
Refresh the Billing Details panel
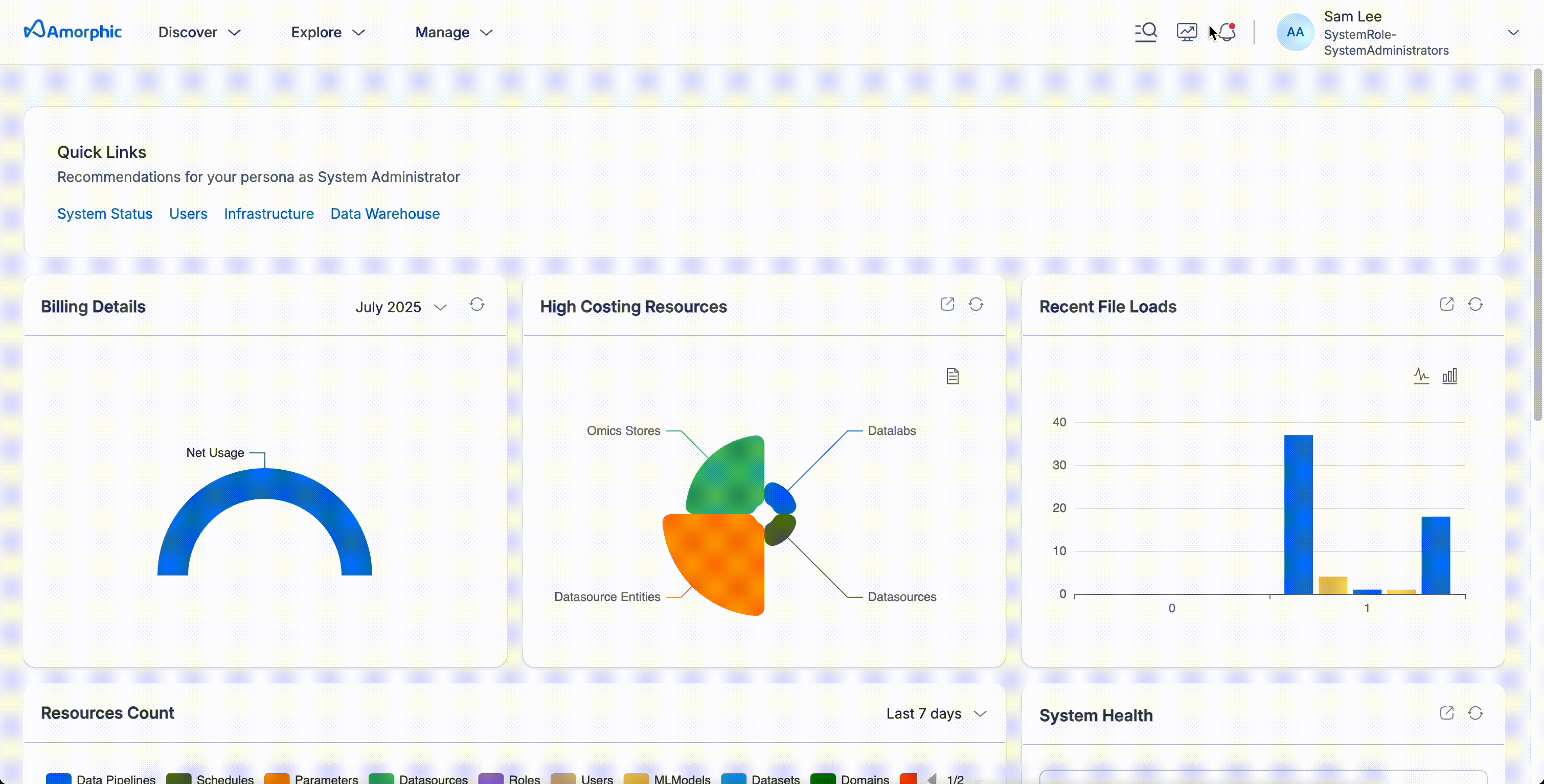(x=476, y=305)
